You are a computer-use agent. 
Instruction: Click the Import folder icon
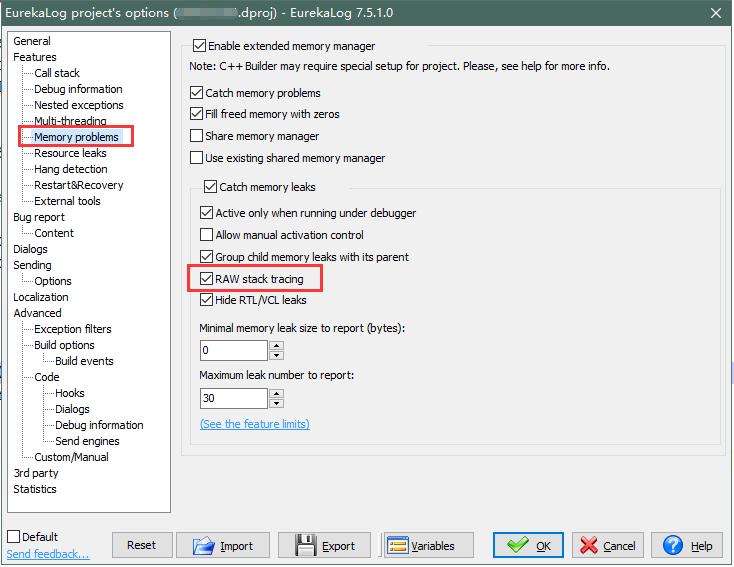pos(204,545)
